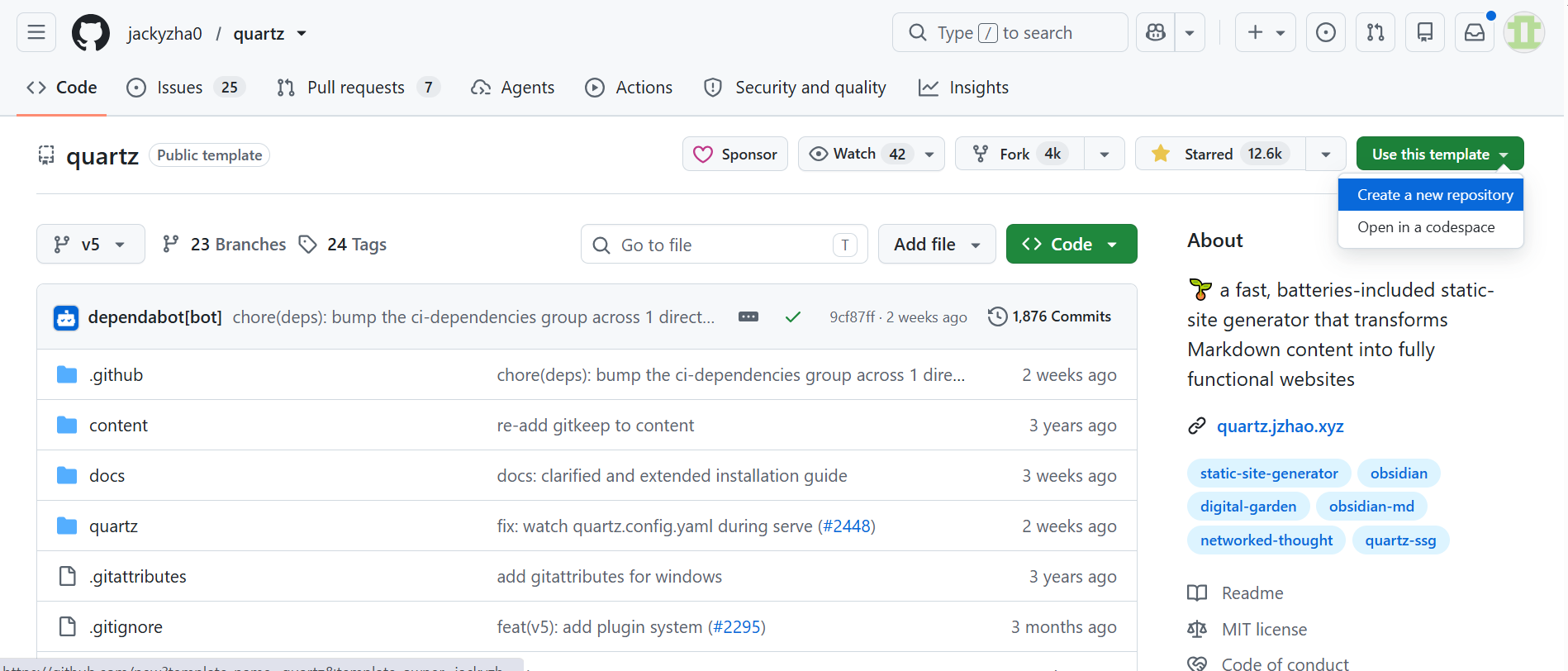
Task: Open the hamburger navigation menu
Action: point(36,32)
